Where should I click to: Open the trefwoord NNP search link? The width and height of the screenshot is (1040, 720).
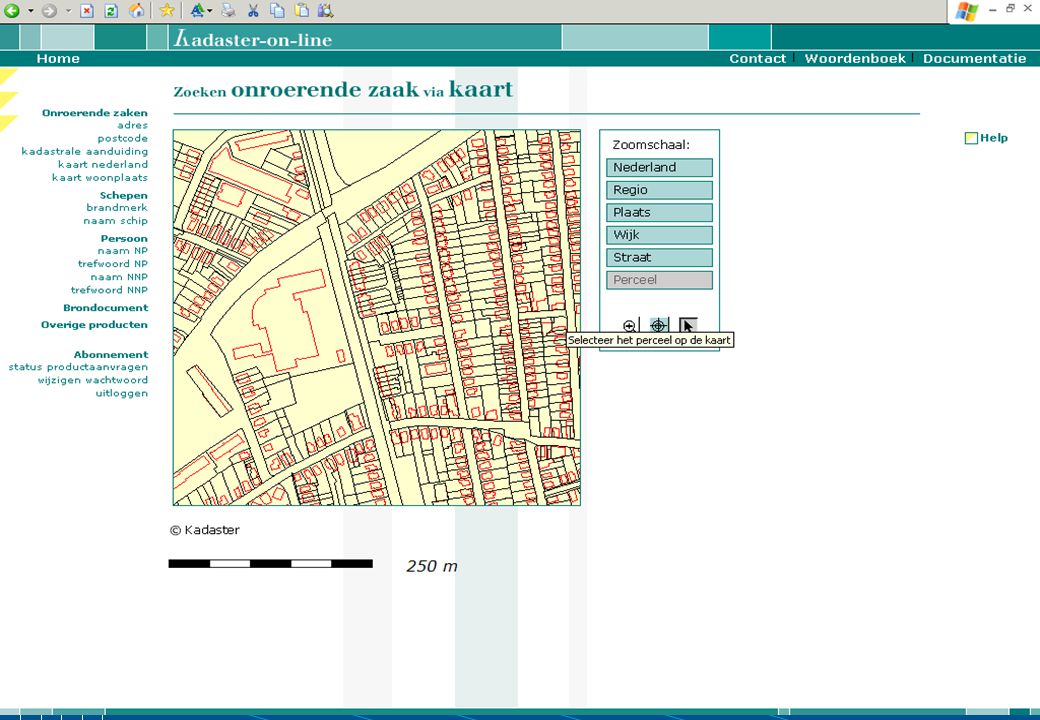click(x=109, y=290)
